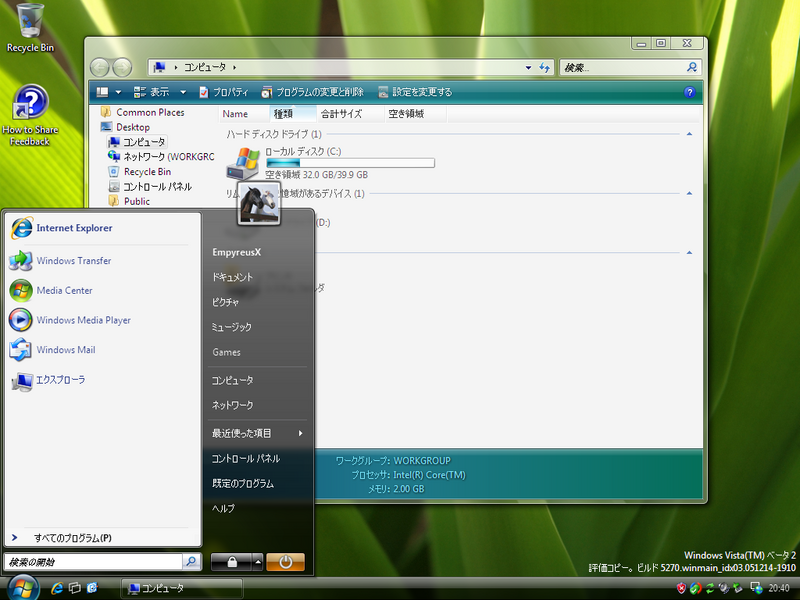This screenshot has height=600, width=800.
Task: Collapse the ハードディスクドライブ group
Action: (x=688, y=134)
